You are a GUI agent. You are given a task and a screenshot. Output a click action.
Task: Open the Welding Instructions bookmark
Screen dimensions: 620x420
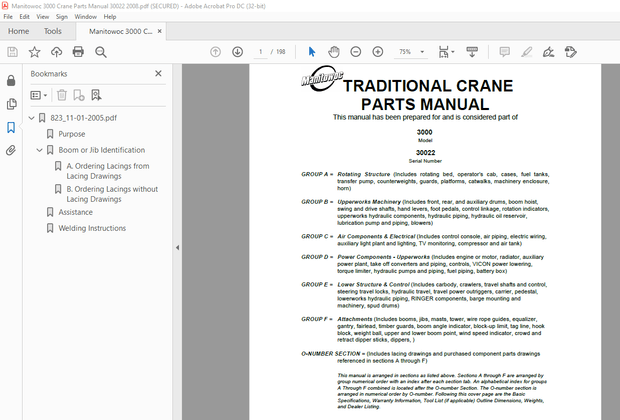(92, 228)
